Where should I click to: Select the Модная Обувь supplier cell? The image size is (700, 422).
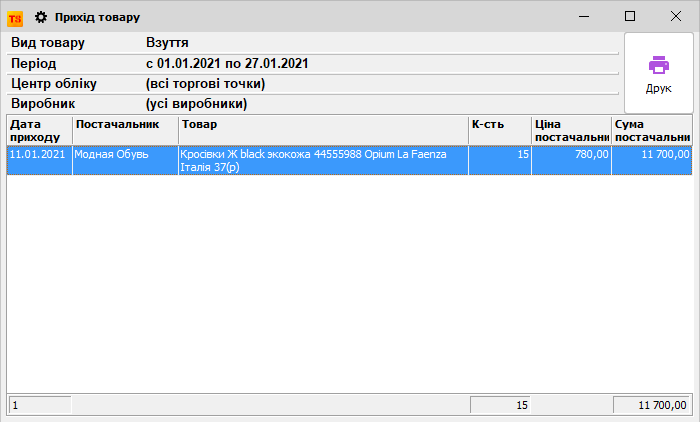click(x=125, y=155)
